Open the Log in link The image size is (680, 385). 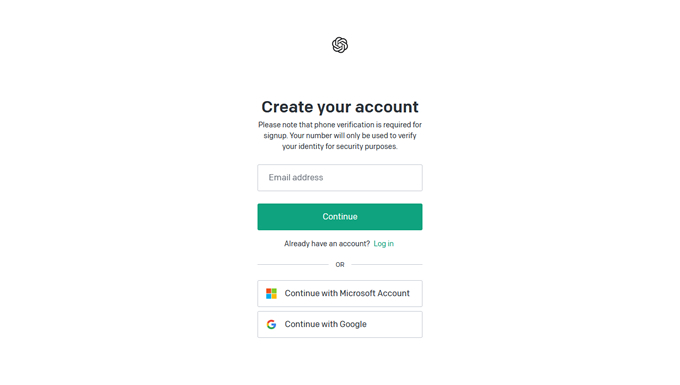383,244
